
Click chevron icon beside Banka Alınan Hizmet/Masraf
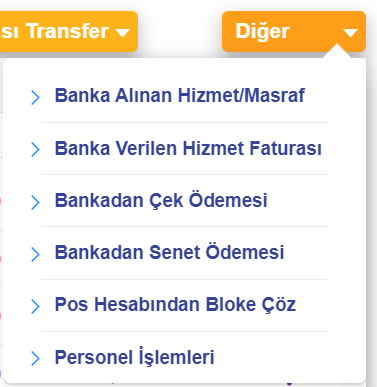(x=35, y=97)
